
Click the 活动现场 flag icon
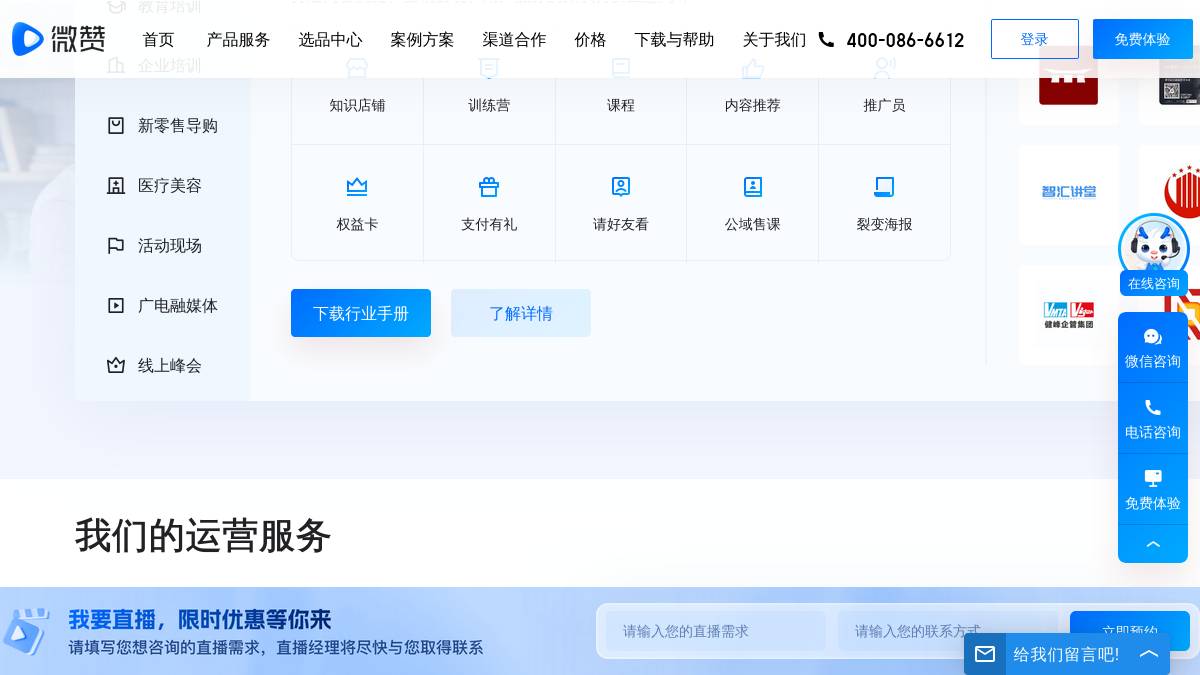coord(116,245)
